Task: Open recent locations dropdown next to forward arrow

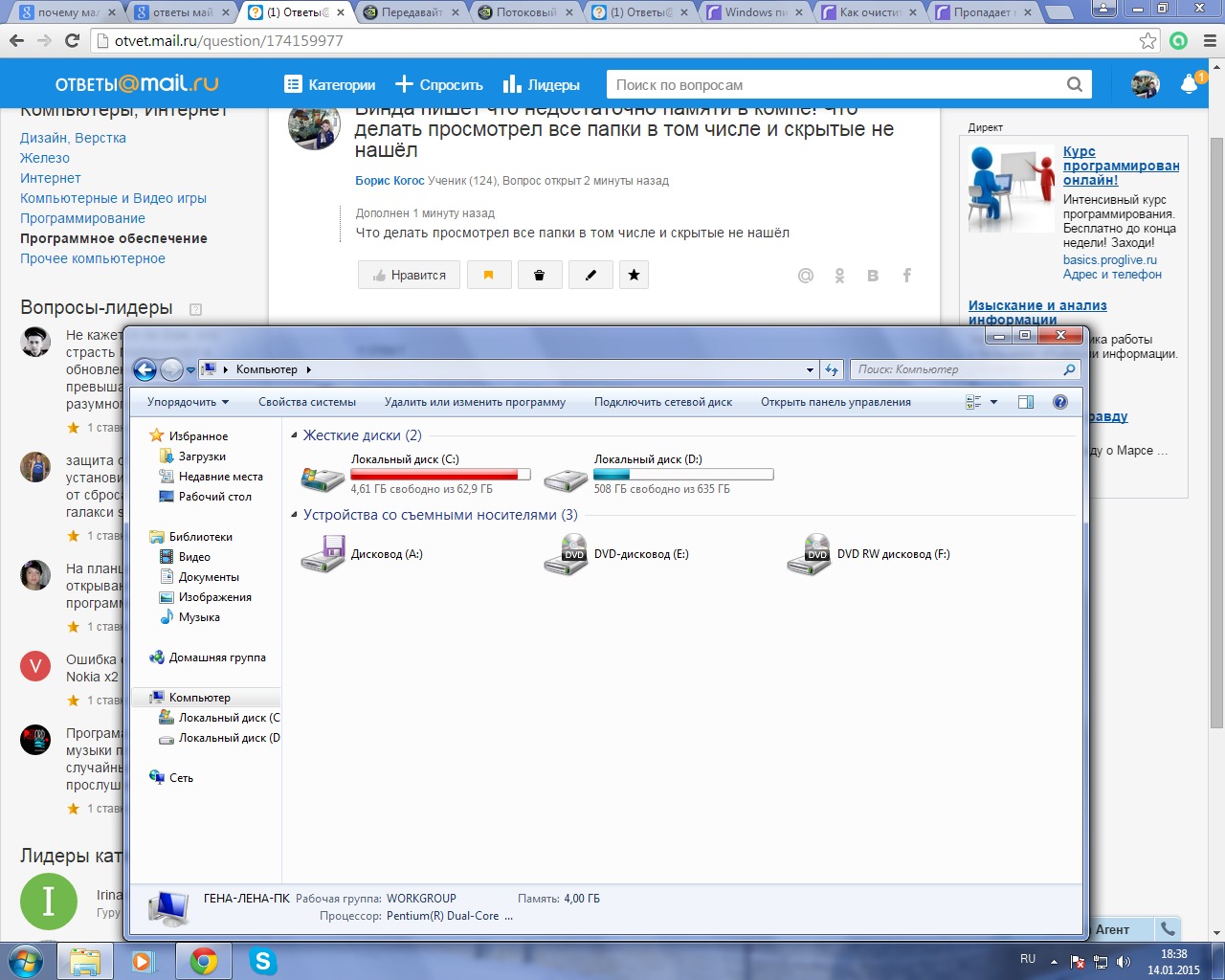Action: (x=190, y=369)
